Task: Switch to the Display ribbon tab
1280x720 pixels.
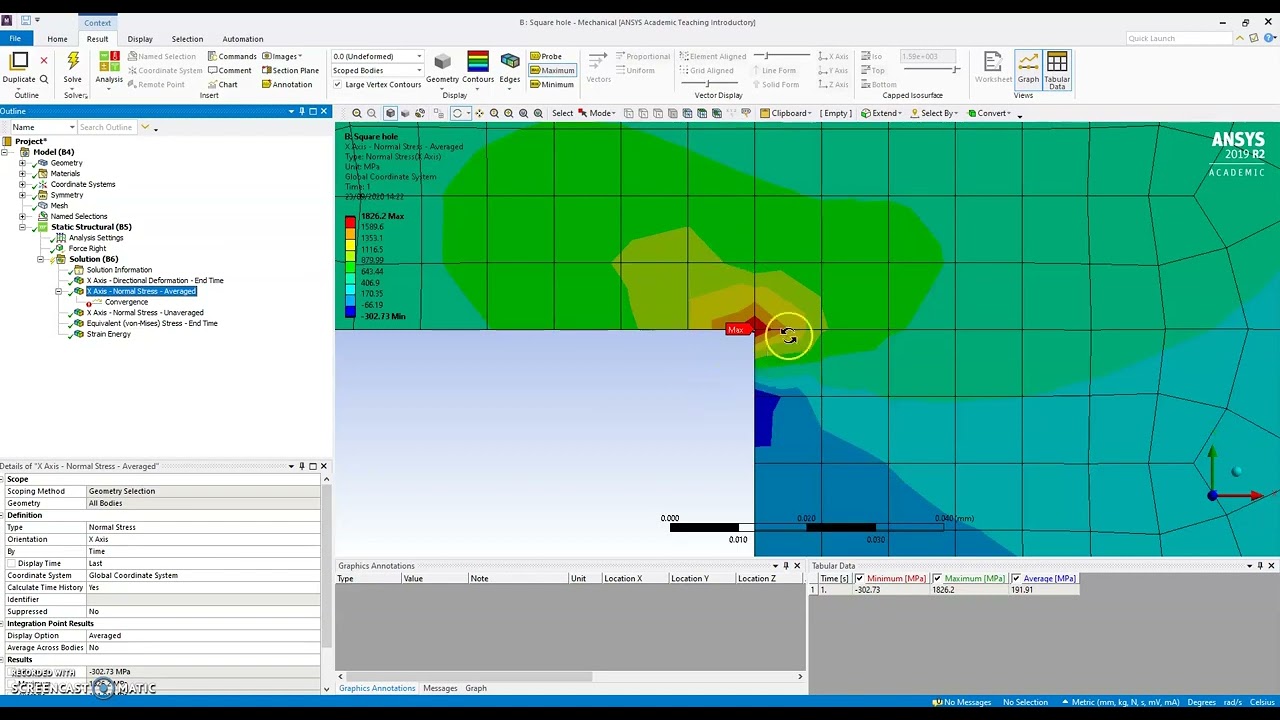Action: pyautogui.click(x=140, y=39)
